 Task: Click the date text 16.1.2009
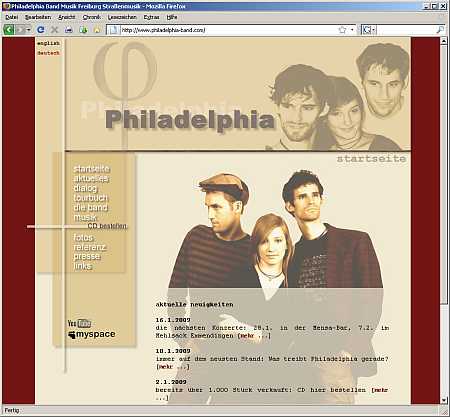(x=173, y=320)
